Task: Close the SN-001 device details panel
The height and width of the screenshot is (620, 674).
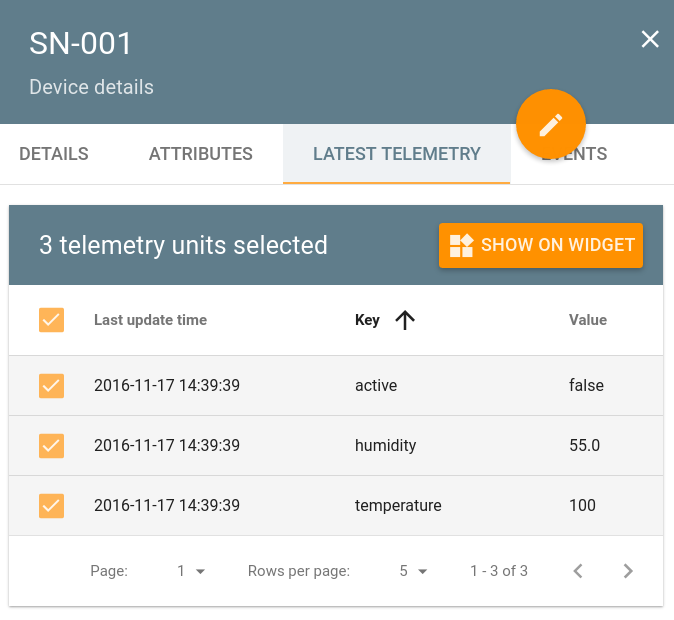Action: click(650, 39)
